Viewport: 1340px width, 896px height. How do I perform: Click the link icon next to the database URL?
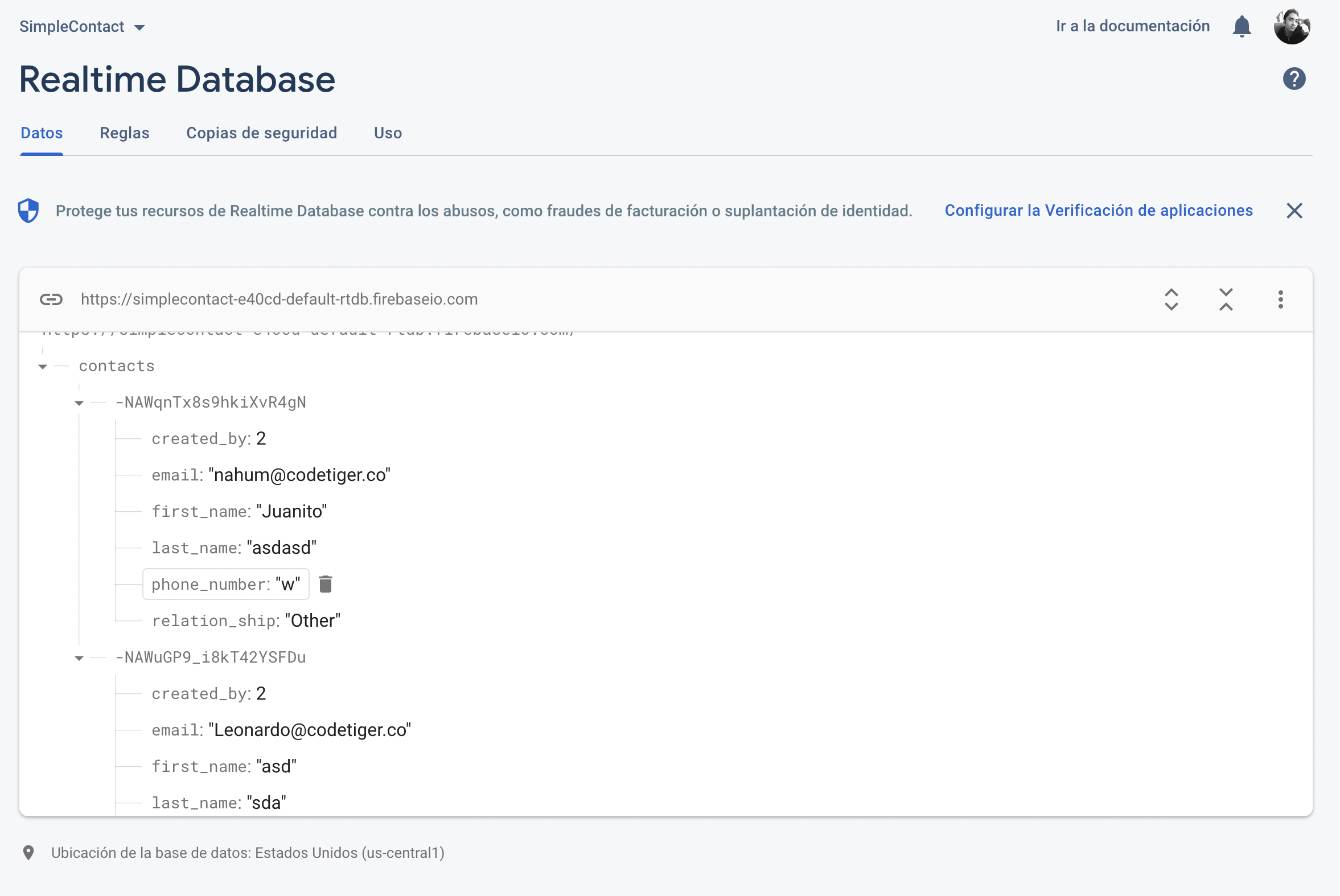(x=51, y=299)
